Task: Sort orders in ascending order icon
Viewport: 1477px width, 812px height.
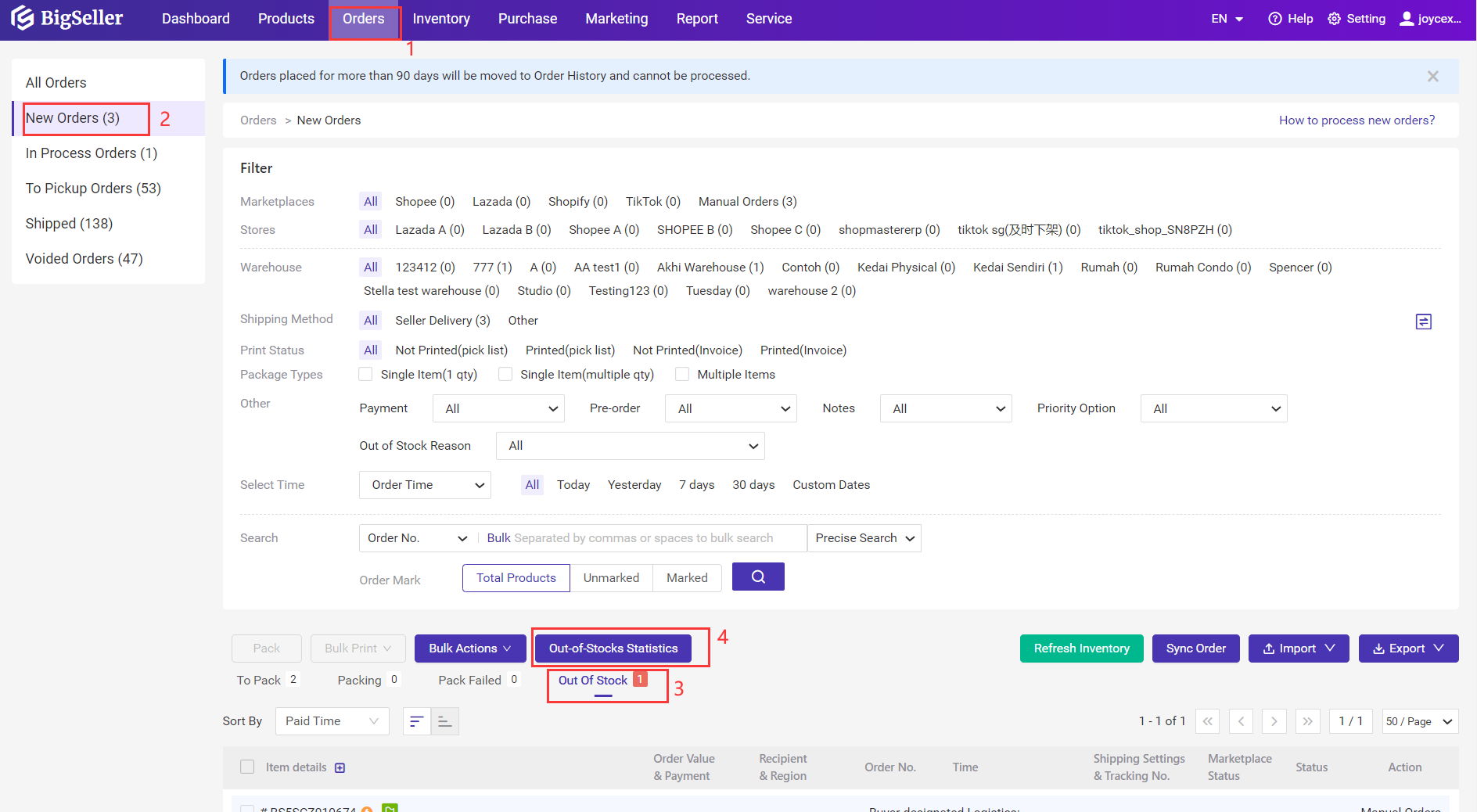Action: point(444,721)
